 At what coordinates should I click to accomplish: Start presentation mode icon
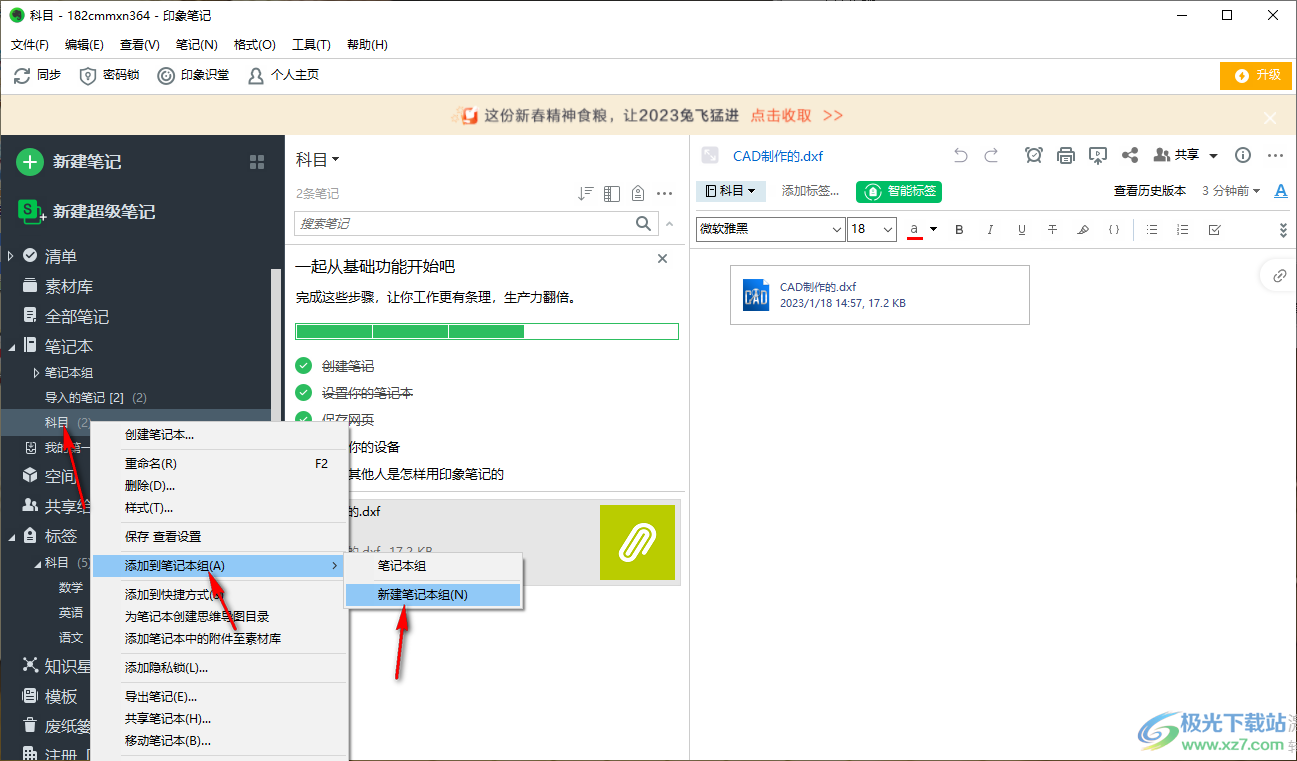(1098, 155)
